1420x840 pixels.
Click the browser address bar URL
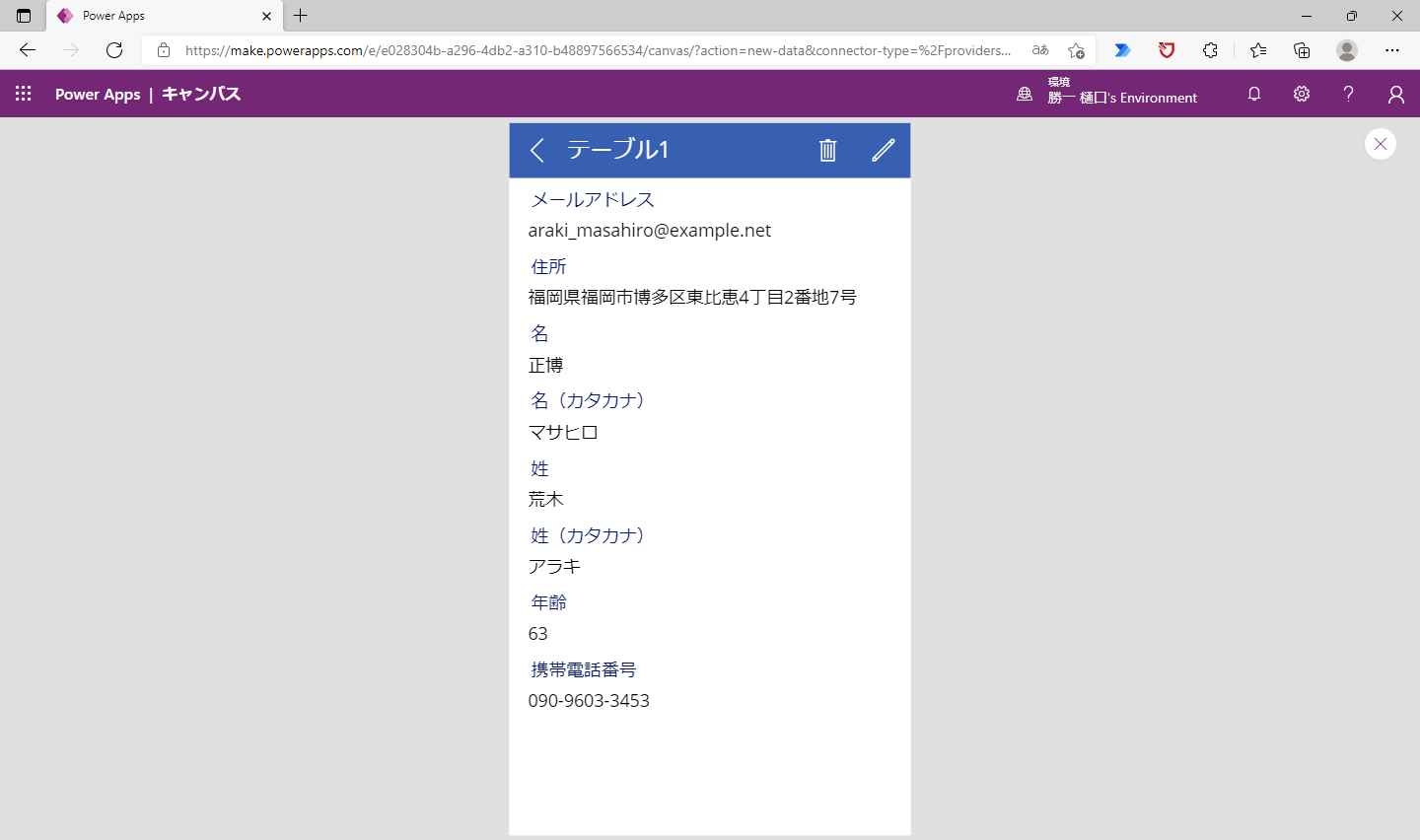[x=598, y=50]
